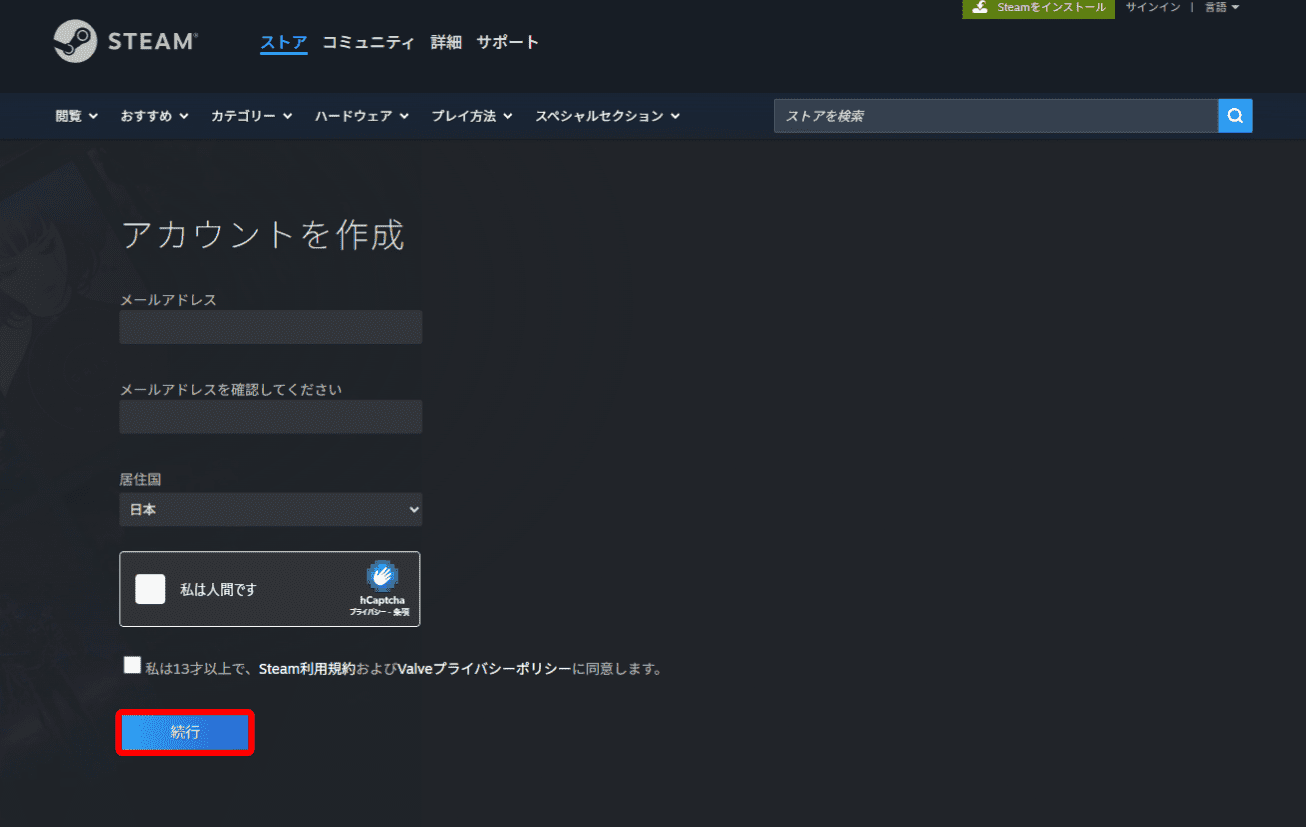Open the Steam利用規約 link

pyautogui.click(x=307, y=669)
